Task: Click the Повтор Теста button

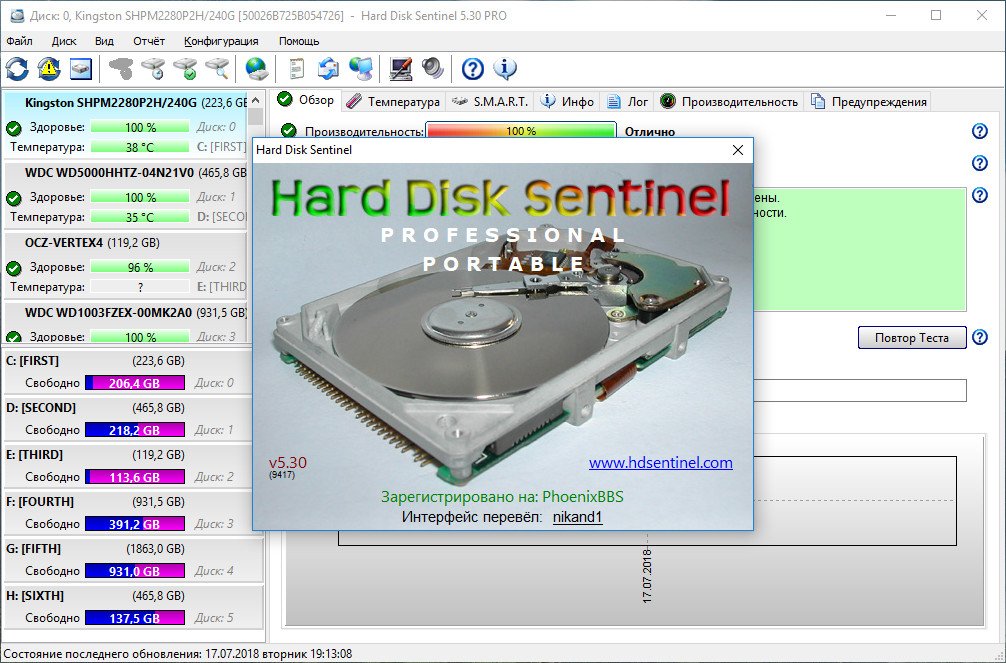Action: click(x=912, y=338)
